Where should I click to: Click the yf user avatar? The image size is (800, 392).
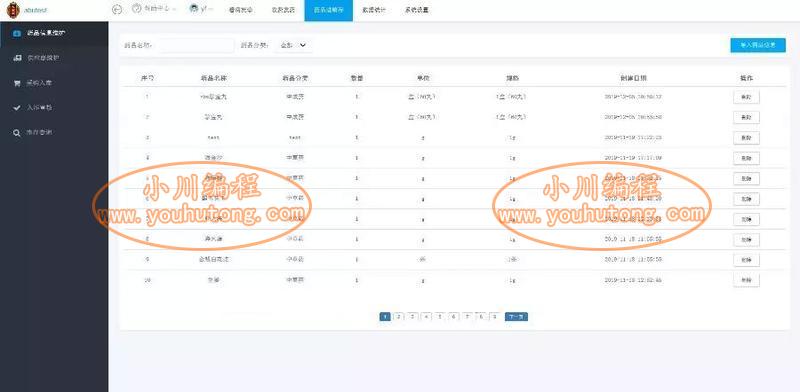(194, 9)
